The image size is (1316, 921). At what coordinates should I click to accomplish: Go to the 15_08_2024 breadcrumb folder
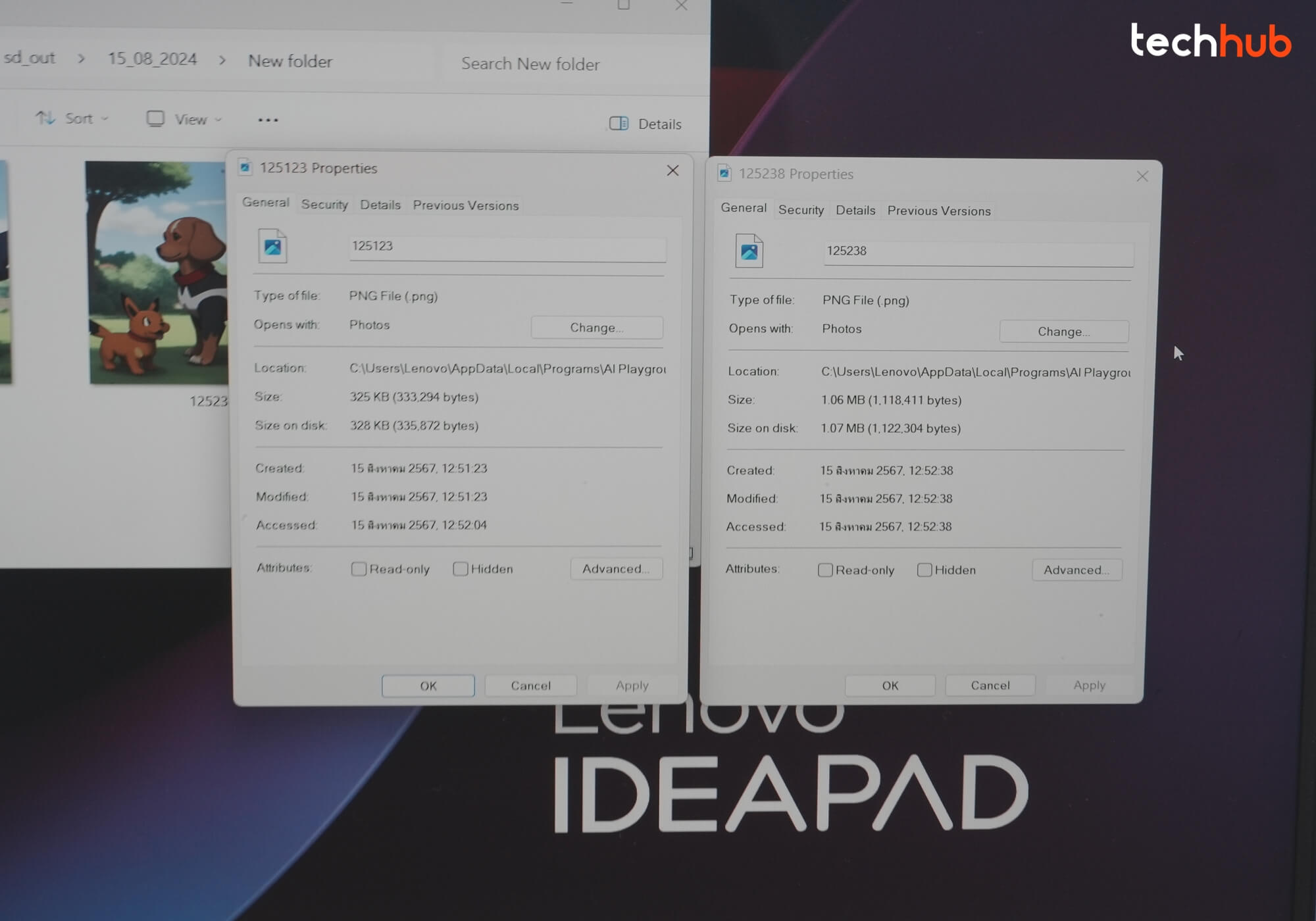click(x=152, y=59)
